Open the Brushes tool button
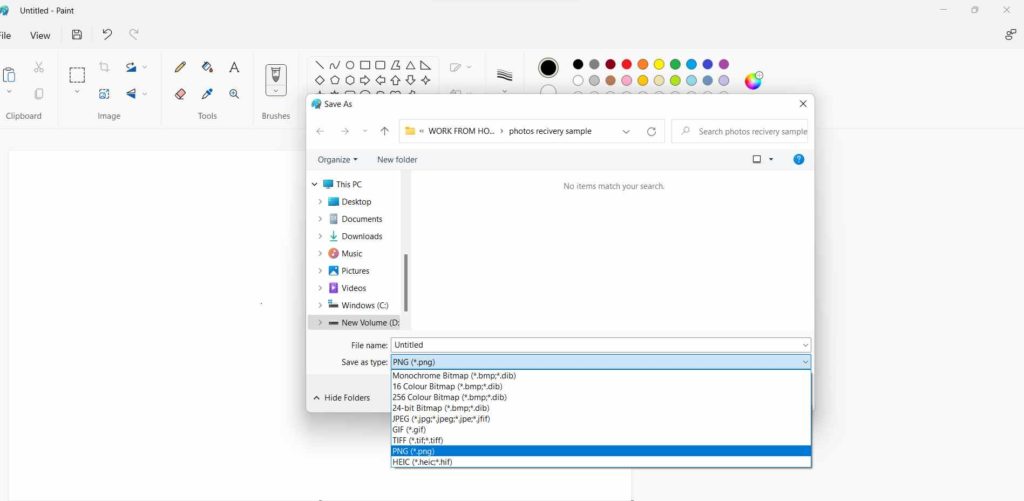This screenshot has height=501, width=1024. click(x=276, y=80)
